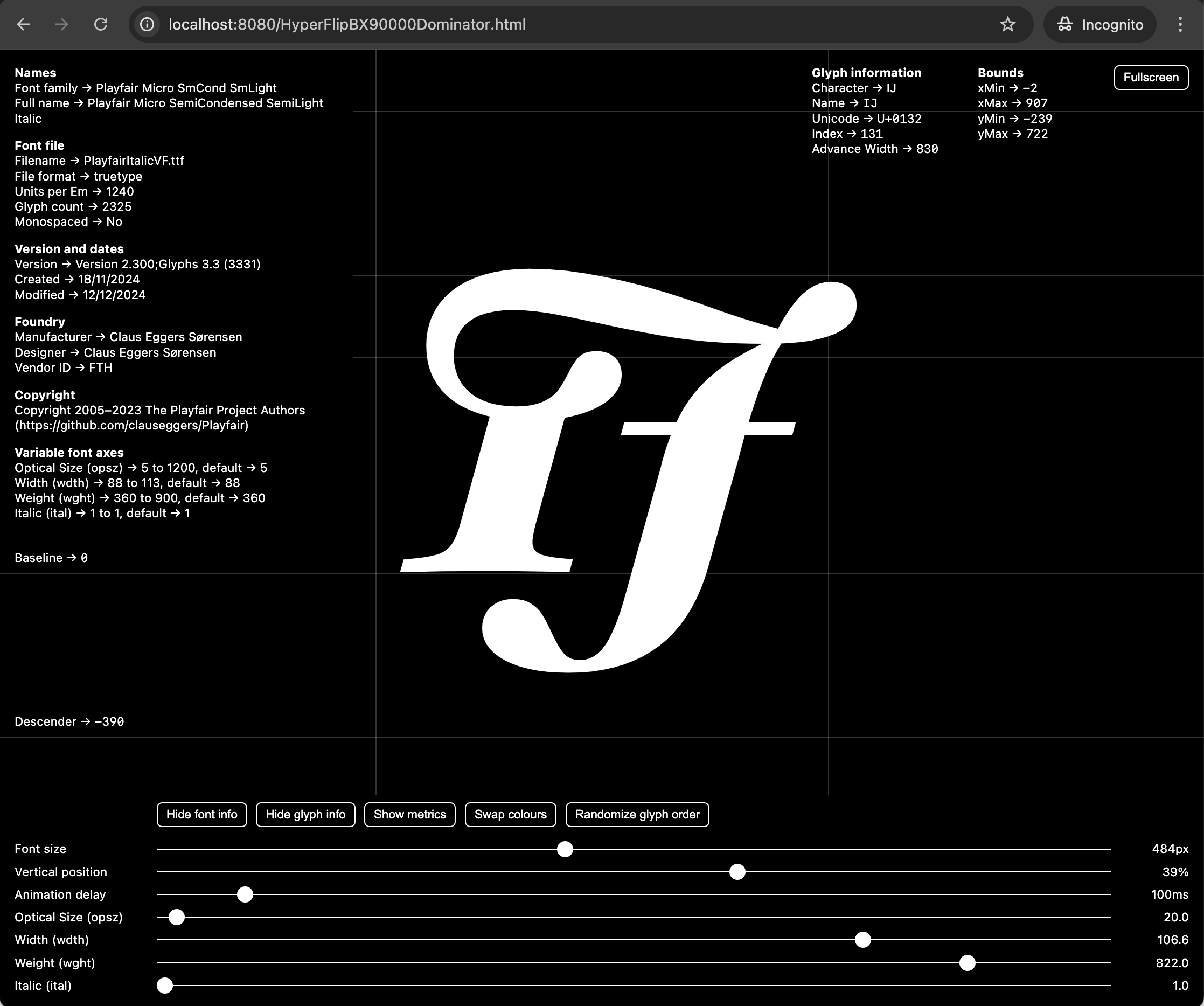The image size is (1204, 1006).
Task: Open the site information icon
Action: point(148,24)
